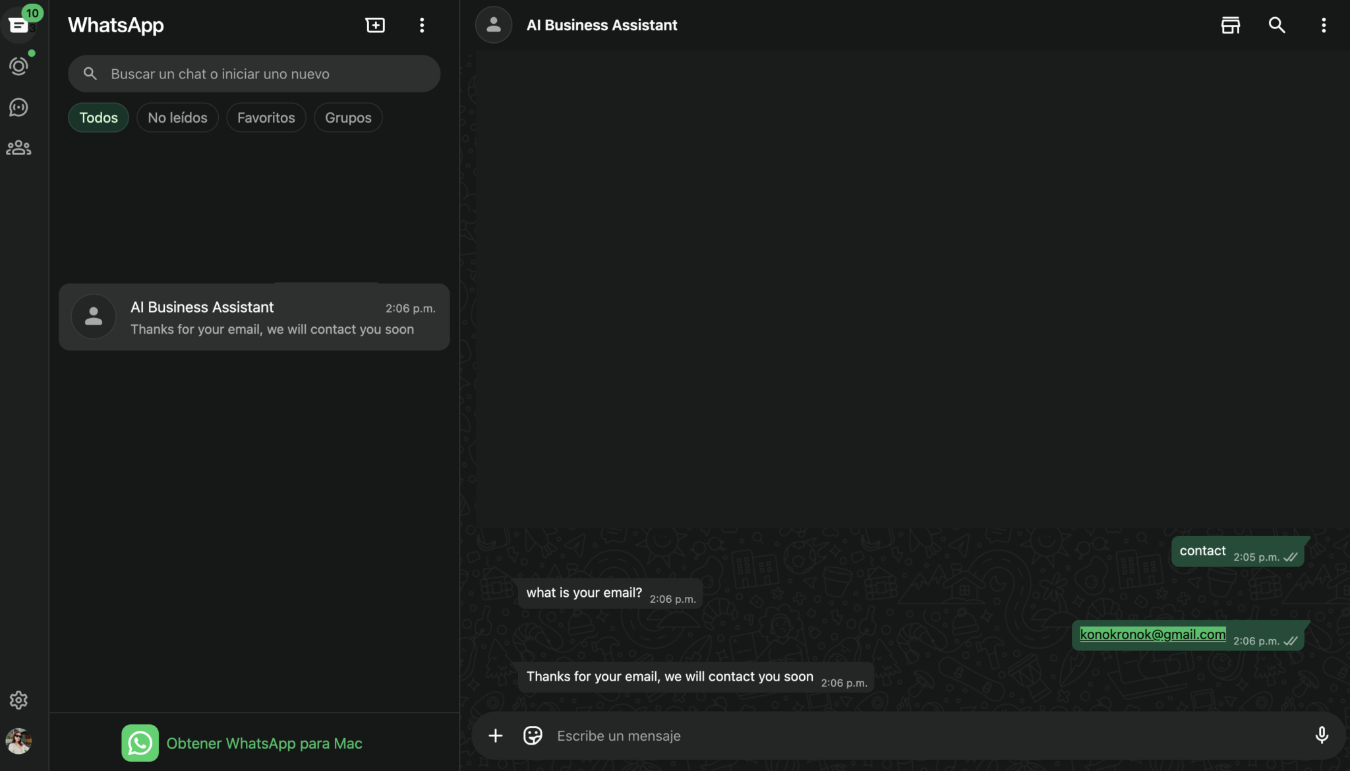Open the conversation three-dot options menu
This screenshot has height=771, width=1350.
tap(1323, 25)
